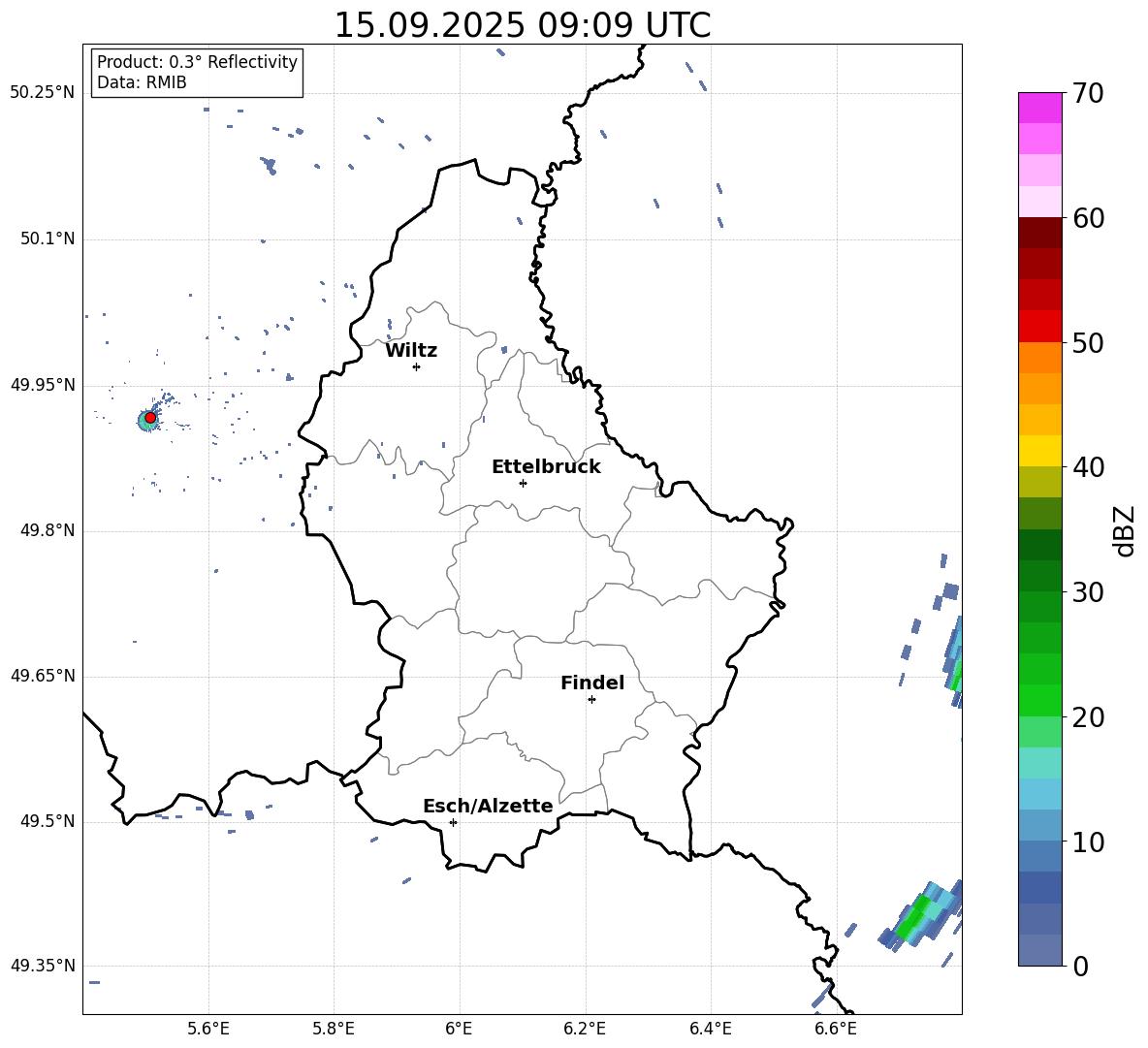Viewport: 1148px width, 1048px height.
Task: Click the 'Data: RMIB' text
Action: coord(142,82)
